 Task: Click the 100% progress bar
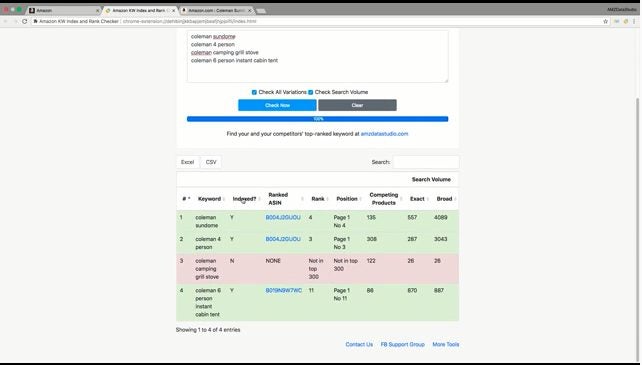click(317, 119)
